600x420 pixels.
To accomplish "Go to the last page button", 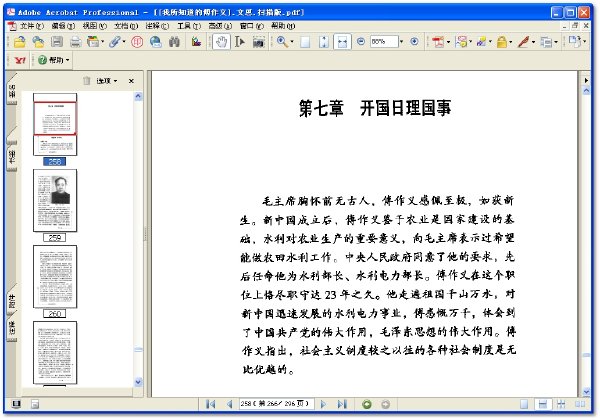I will 342,404.
